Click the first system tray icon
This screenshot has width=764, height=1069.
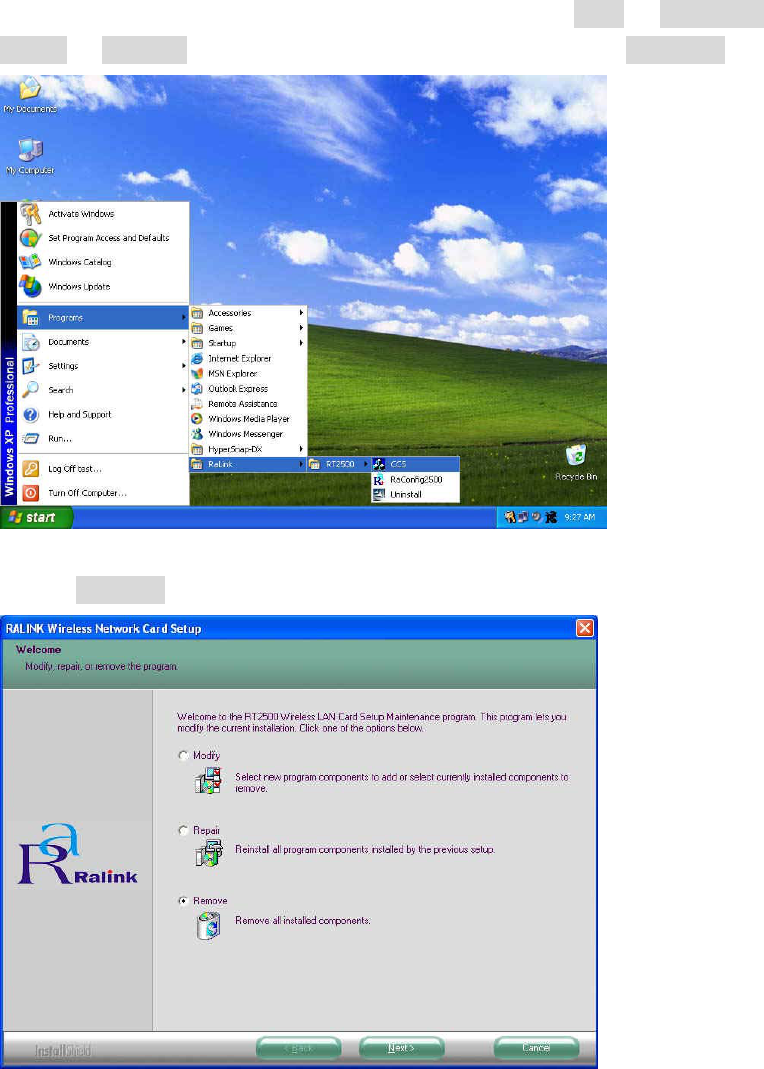[509, 517]
